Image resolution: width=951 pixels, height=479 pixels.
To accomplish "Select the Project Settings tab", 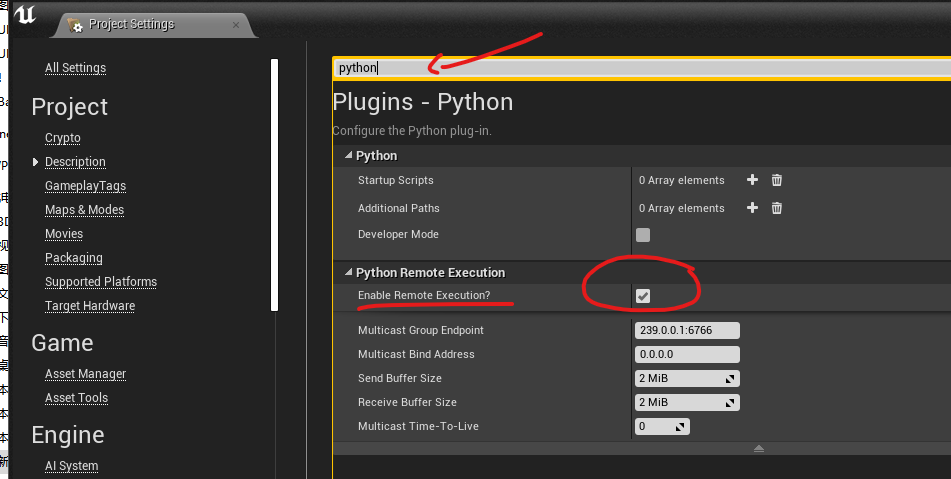I will click(153, 25).
